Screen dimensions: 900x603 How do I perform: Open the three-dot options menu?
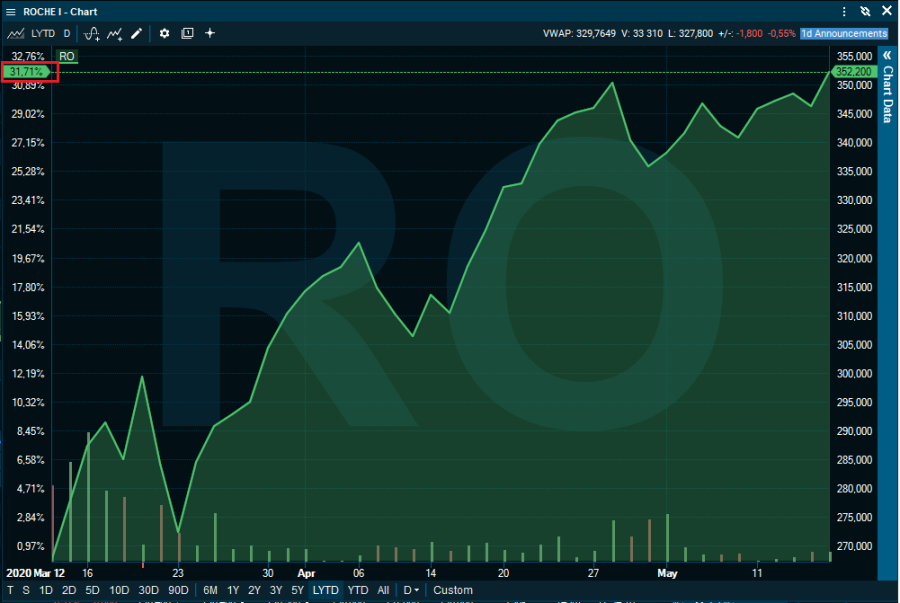tap(845, 12)
